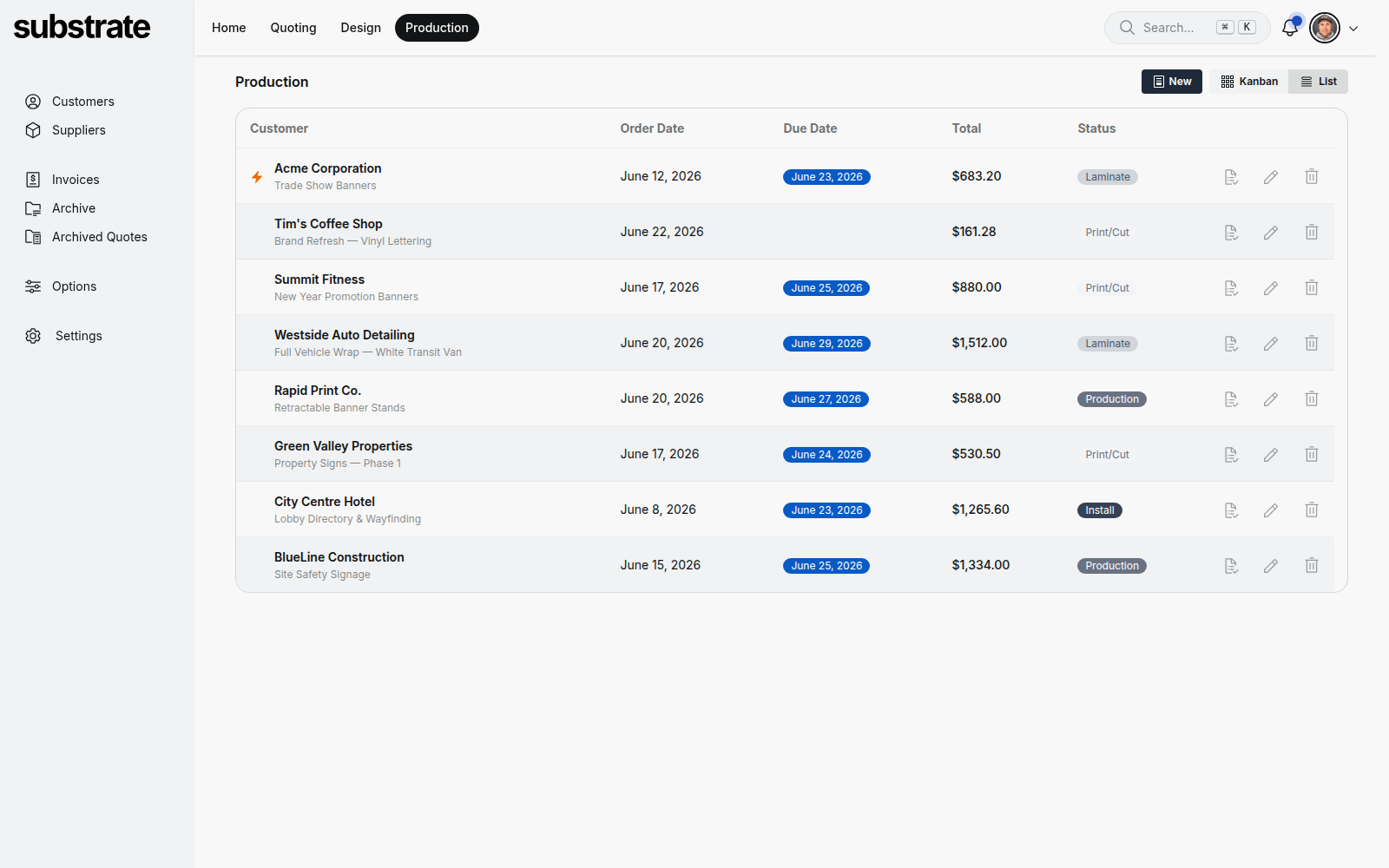1389x868 pixels.
Task: Delete the Tim's Coffee Shop order
Action: 1312,233
